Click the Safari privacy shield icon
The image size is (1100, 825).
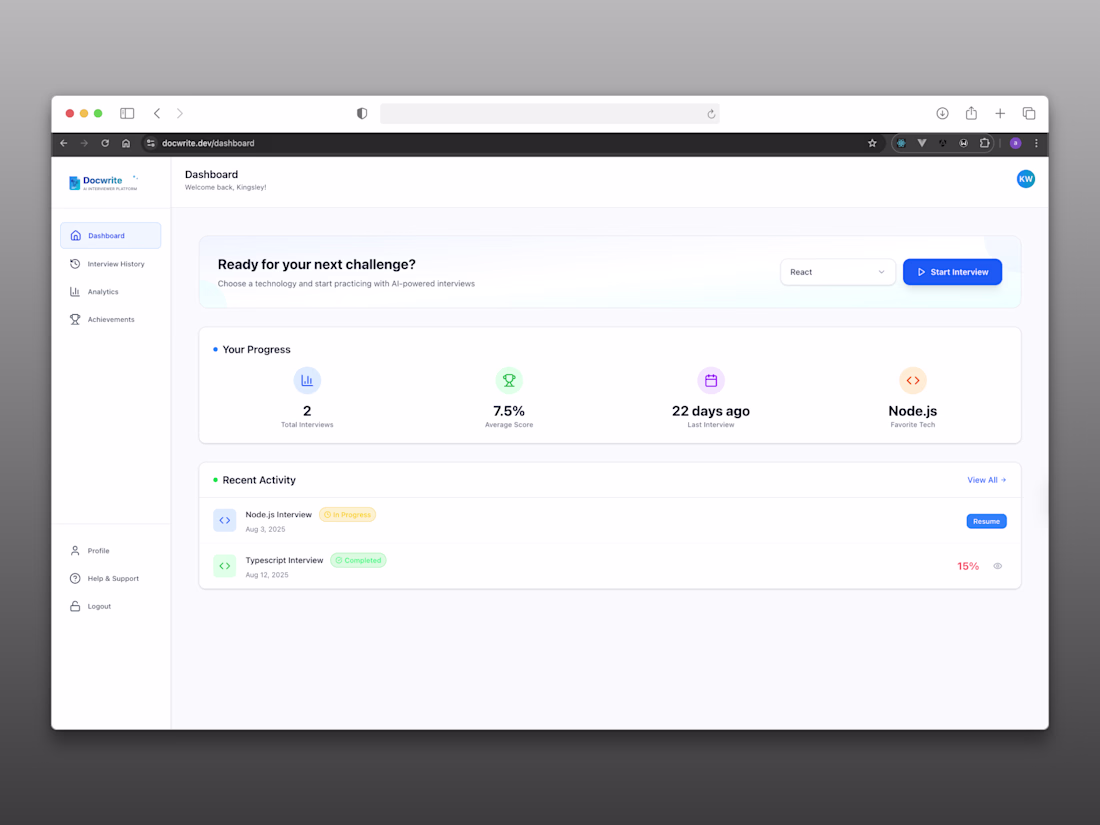[362, 114]
